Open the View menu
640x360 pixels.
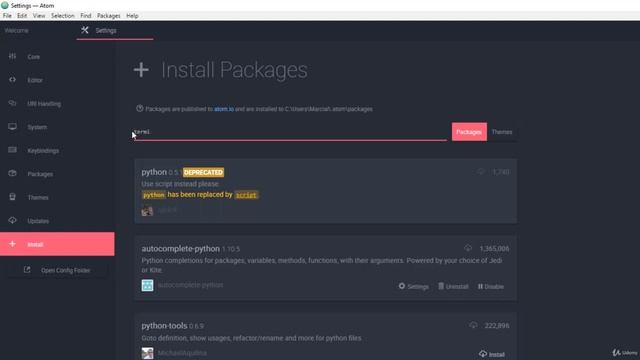(39, 16)
